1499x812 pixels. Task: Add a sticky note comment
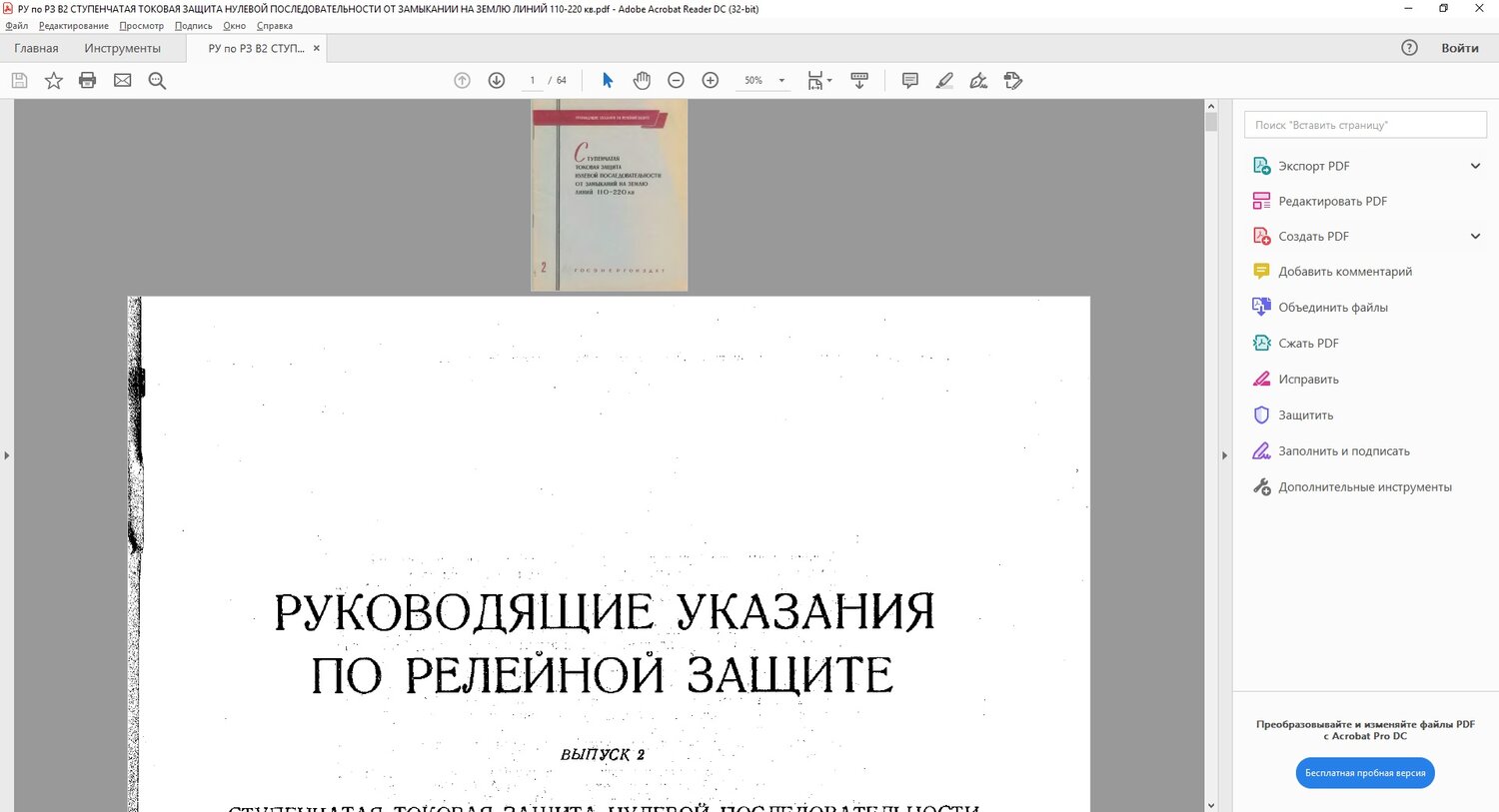point(909,80)
